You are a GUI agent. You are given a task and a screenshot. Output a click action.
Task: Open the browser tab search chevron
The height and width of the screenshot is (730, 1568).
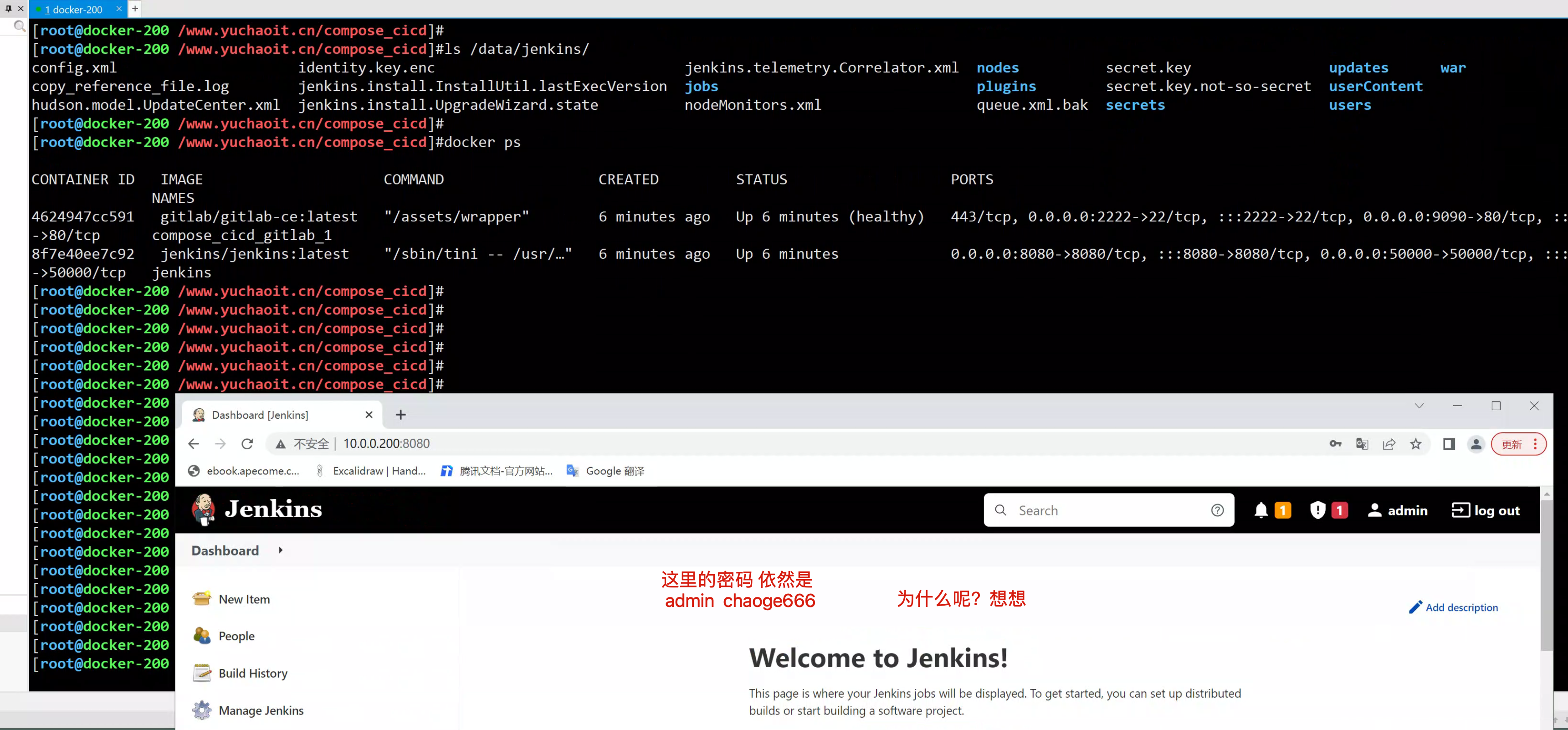pyautogui.click(x=1419, y=406)
